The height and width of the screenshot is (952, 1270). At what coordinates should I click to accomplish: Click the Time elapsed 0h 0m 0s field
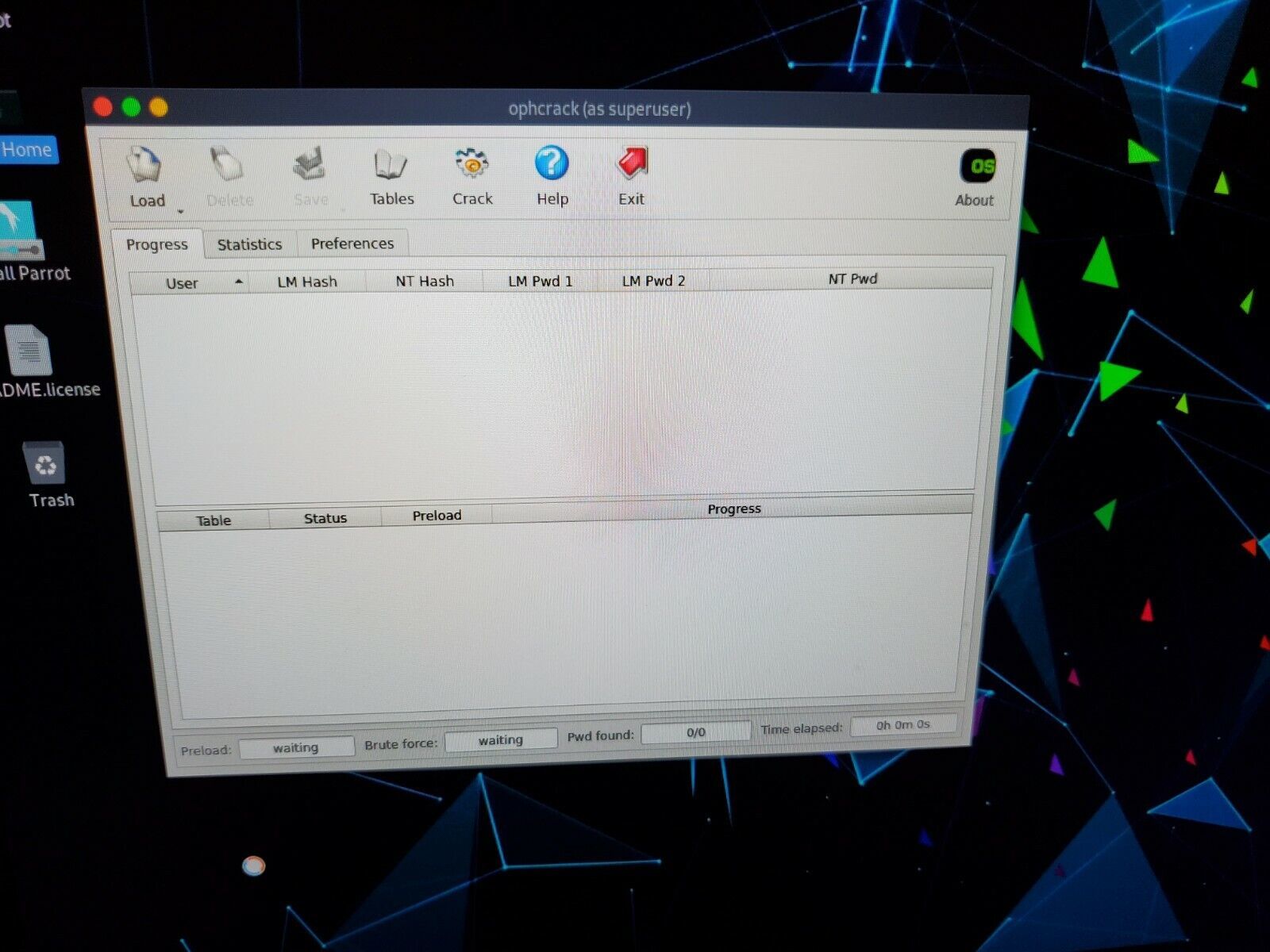pos(903,724)
